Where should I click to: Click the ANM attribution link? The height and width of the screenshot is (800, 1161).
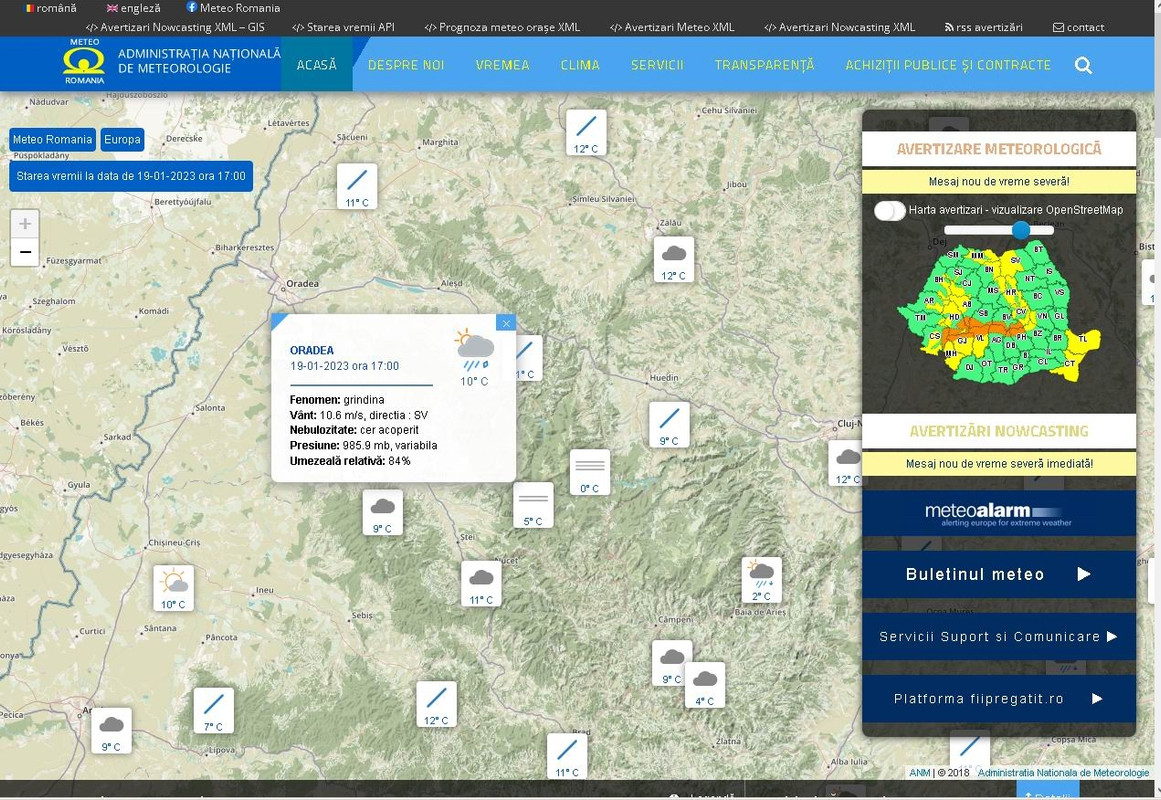point(920,773)
